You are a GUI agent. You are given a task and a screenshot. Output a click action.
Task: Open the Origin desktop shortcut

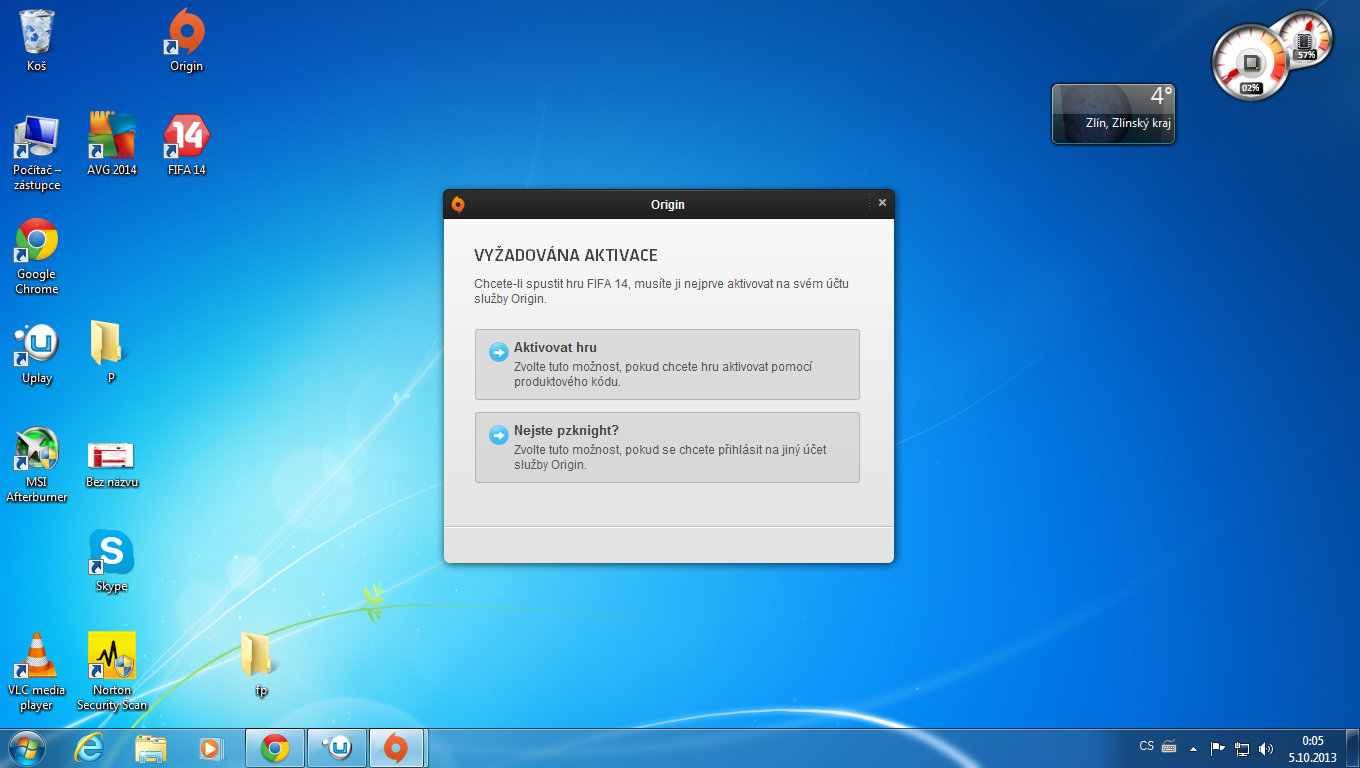(x=186, y=38)
